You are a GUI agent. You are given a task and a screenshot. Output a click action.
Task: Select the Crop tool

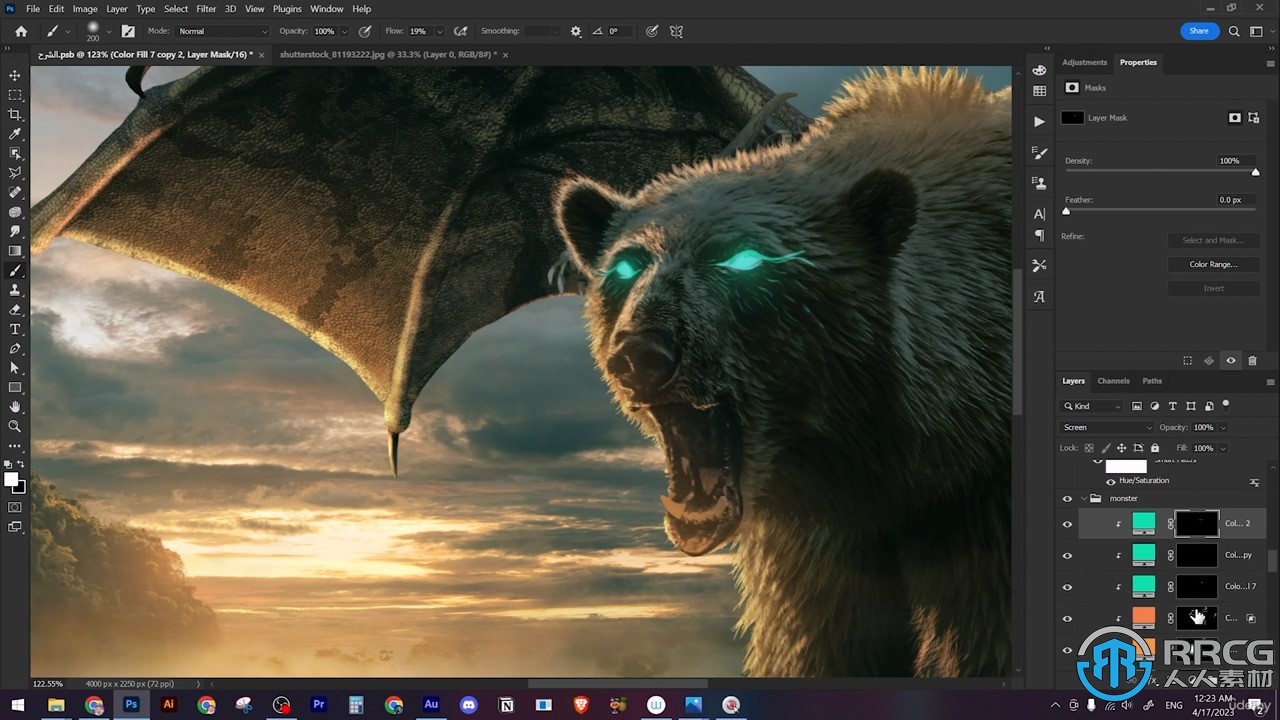click(x=15, y=114)
